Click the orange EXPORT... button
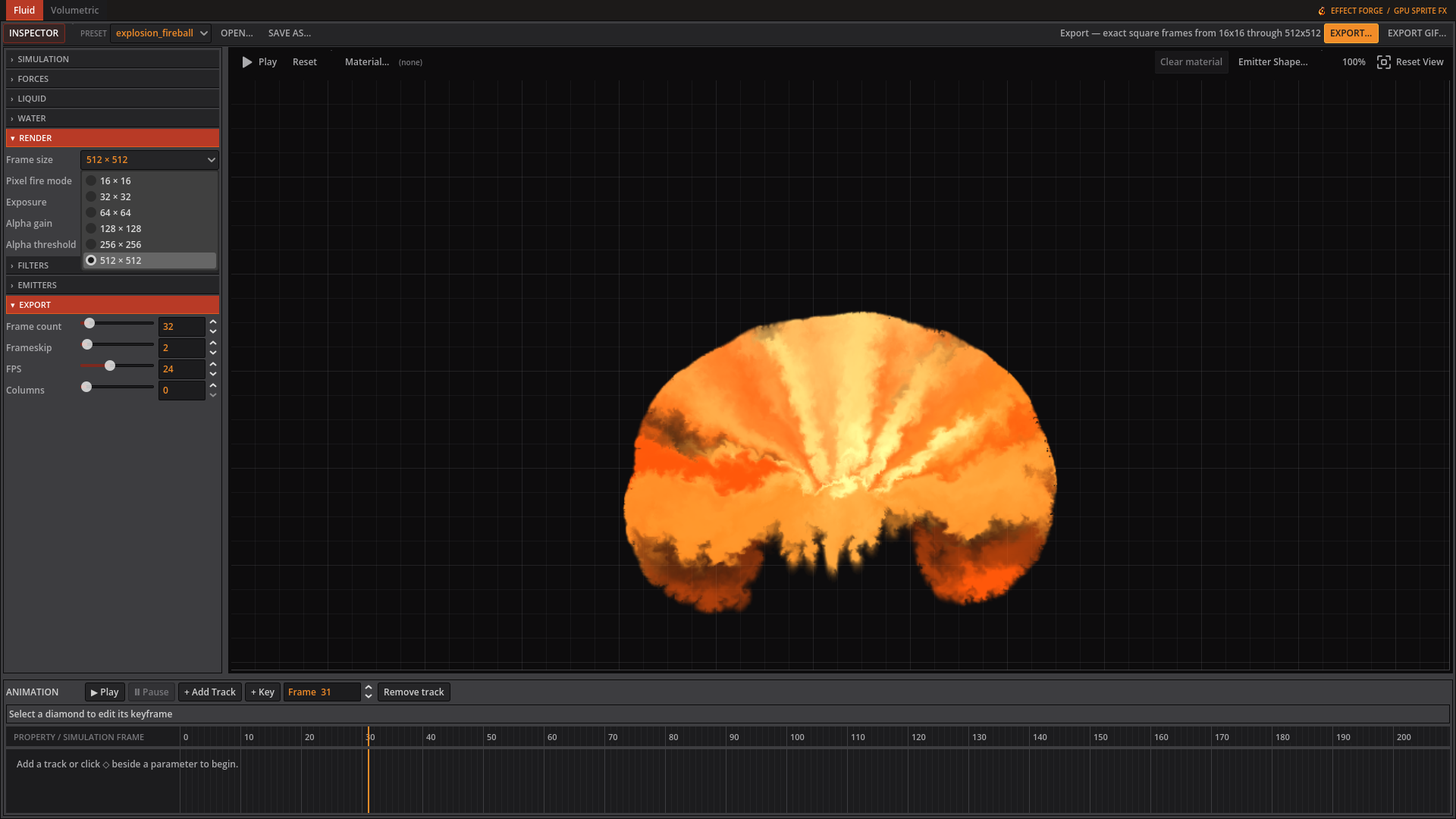1456x819 pixels. 1351,33
